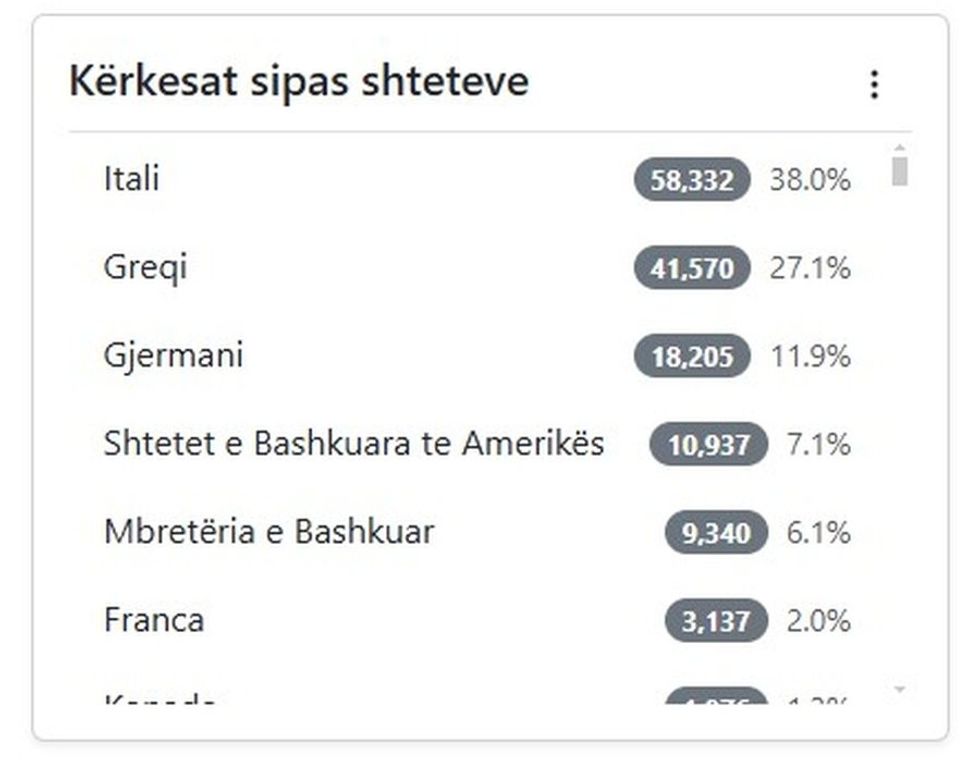The width and height of the screenshot is (980, 772).
Task: Select the Franca list item
Action: pos(154,620)
